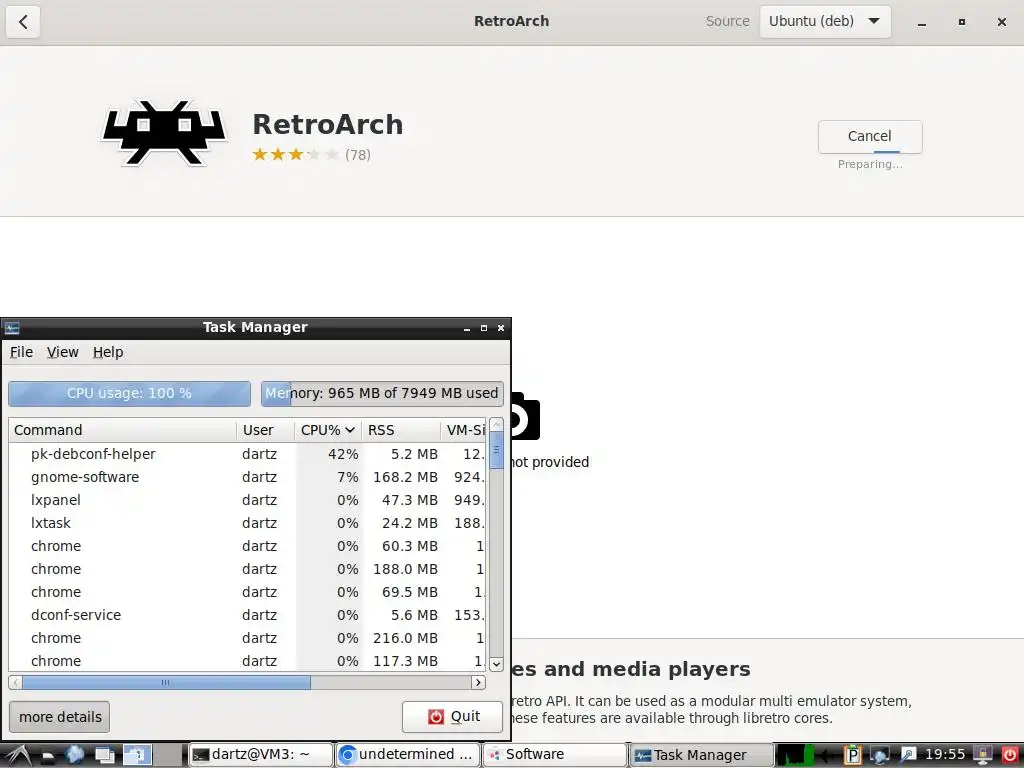The image size is (1024, 768).
Task: Click the more details button
Action: [60, 717]
